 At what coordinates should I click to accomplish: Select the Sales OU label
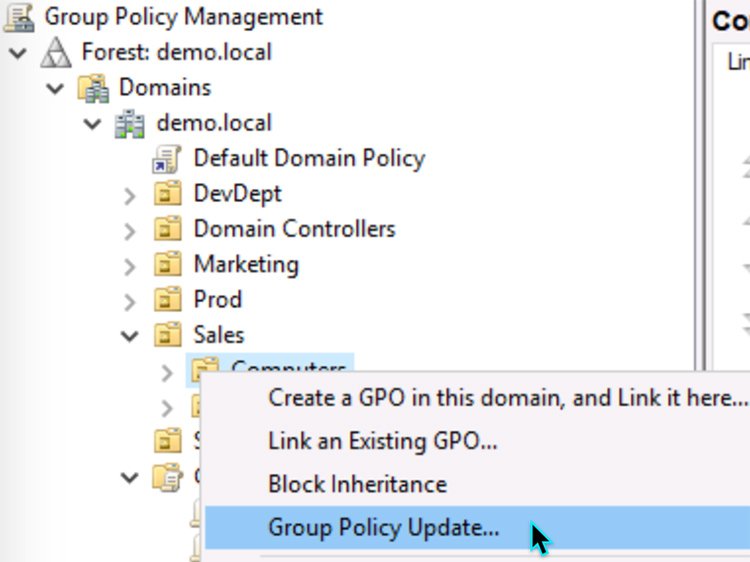[x=219, y=335]
